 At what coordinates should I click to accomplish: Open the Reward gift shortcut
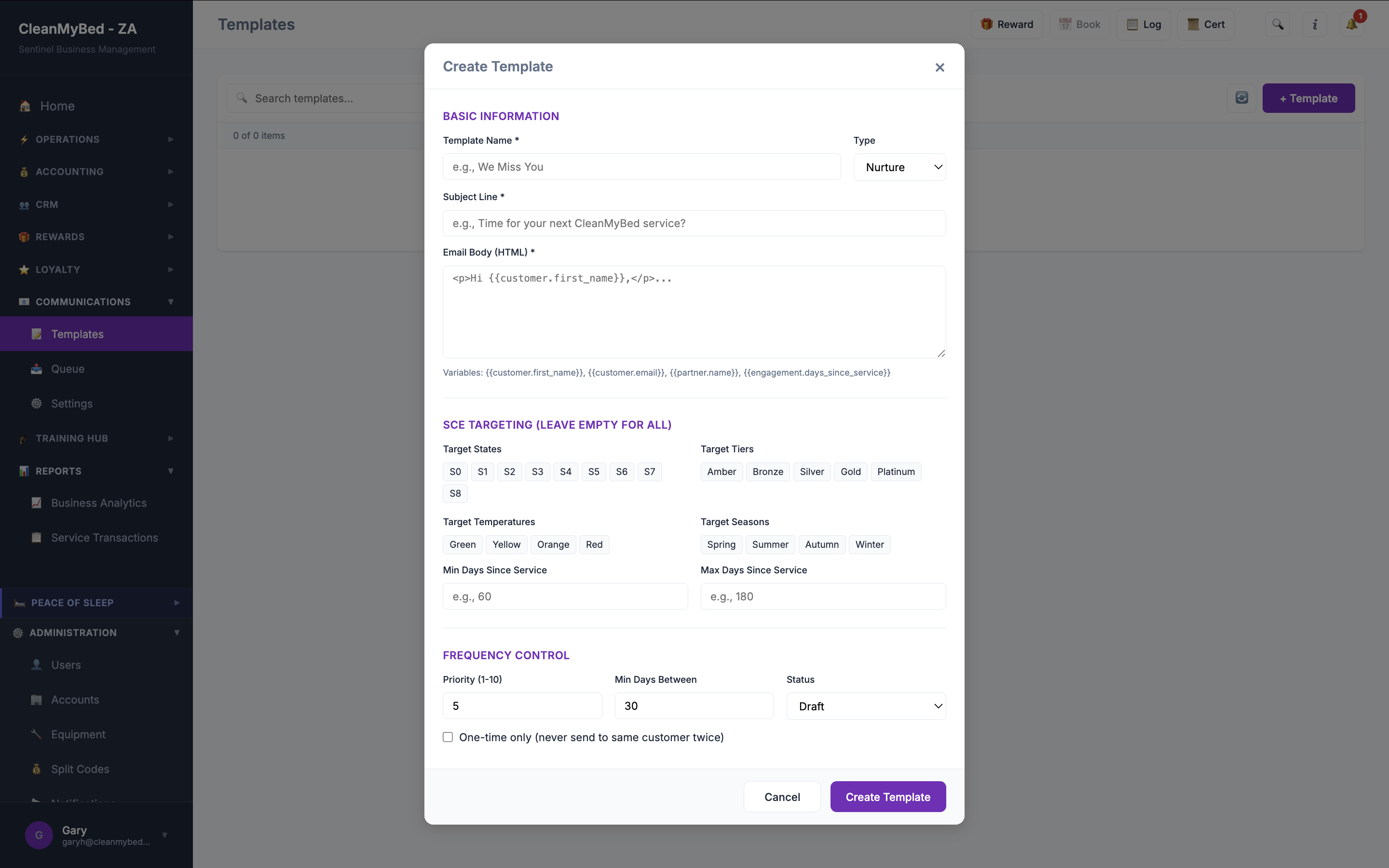coord(1007,25)
